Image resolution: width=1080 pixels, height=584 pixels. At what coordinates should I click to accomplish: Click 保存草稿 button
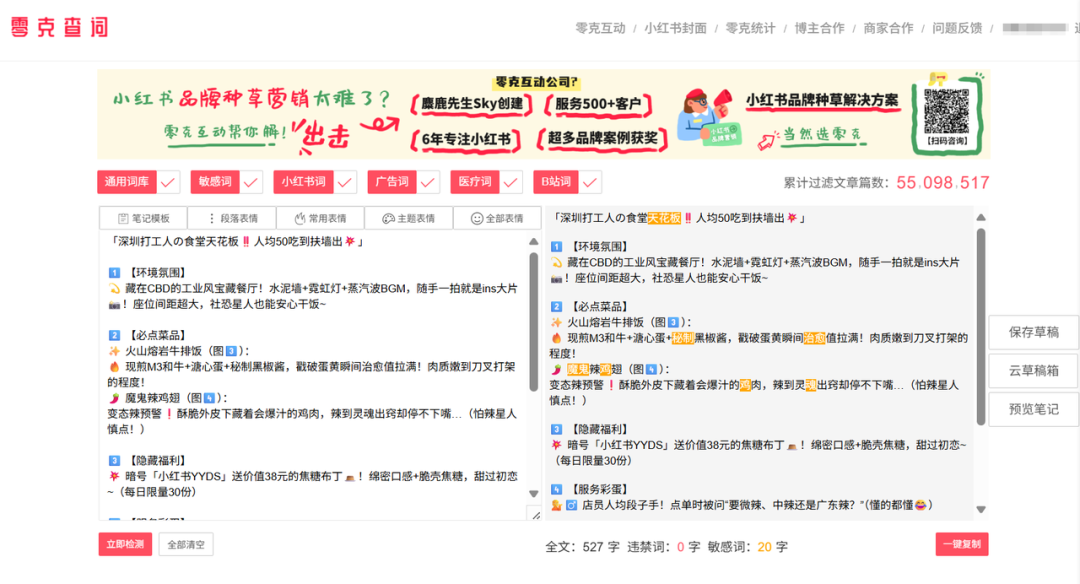tap(1033, 332)
